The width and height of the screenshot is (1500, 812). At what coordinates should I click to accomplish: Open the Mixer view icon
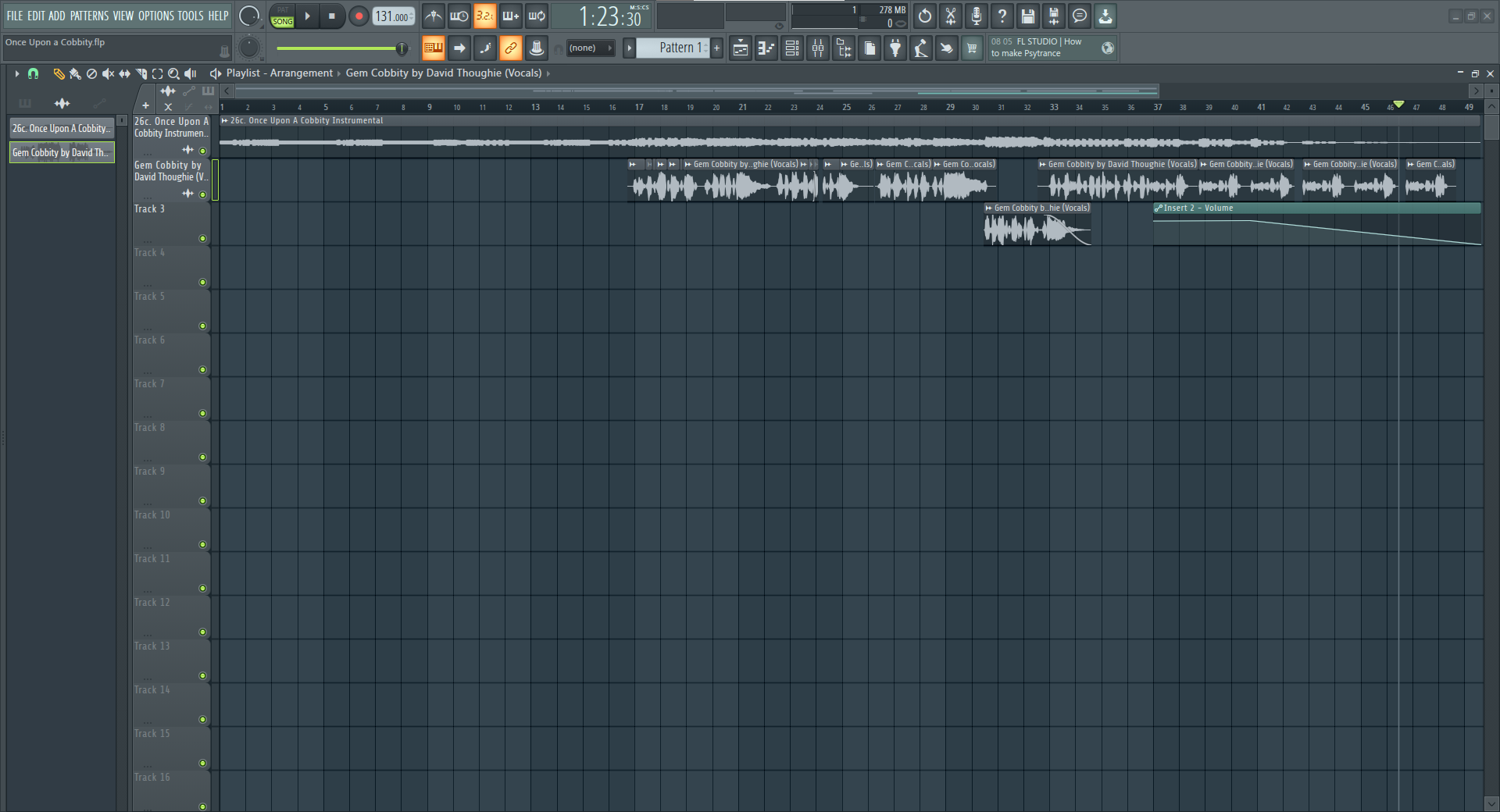pos(818,48)
